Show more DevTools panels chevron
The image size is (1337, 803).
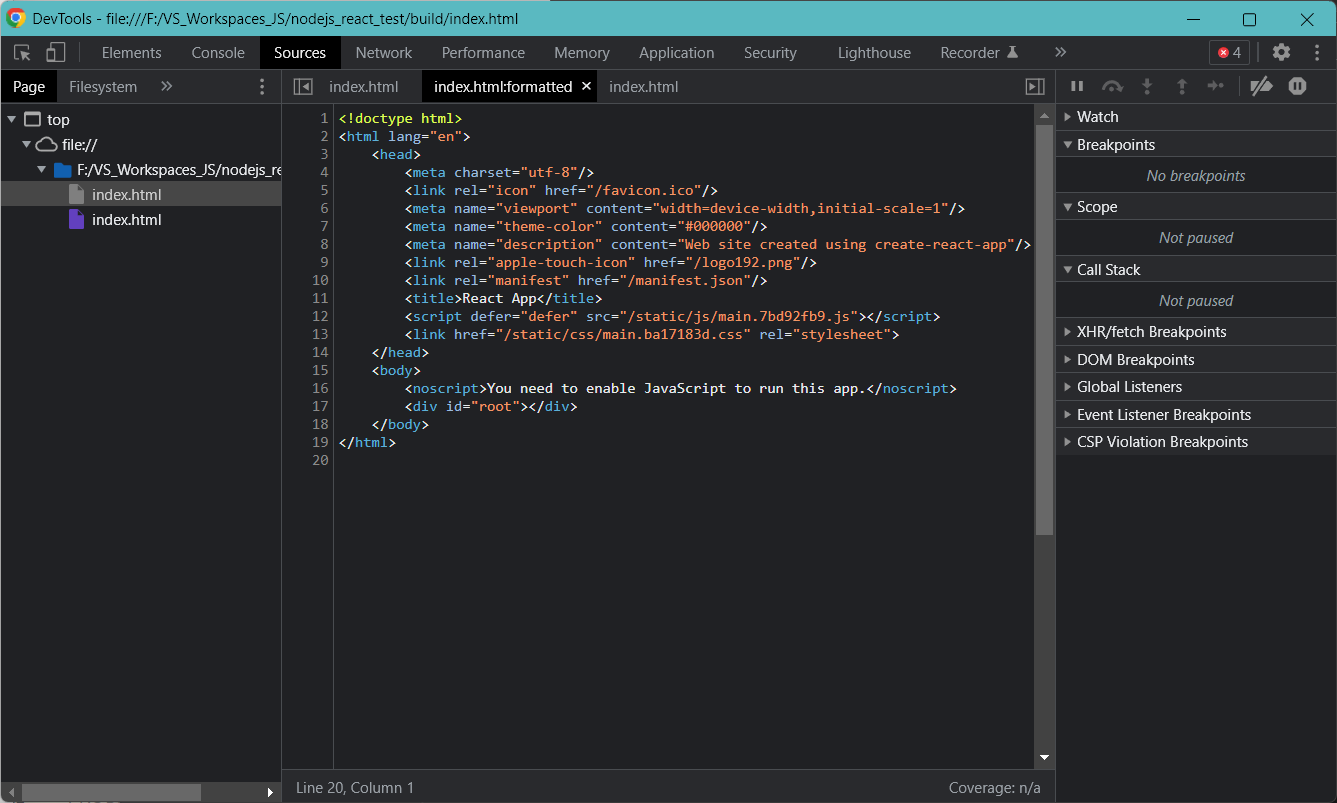point(1060,52)
